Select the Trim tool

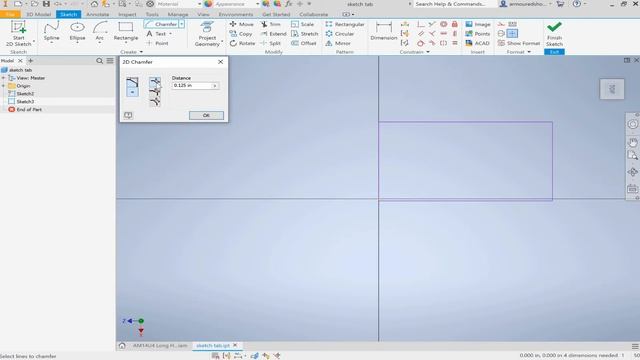coord(271,24)
